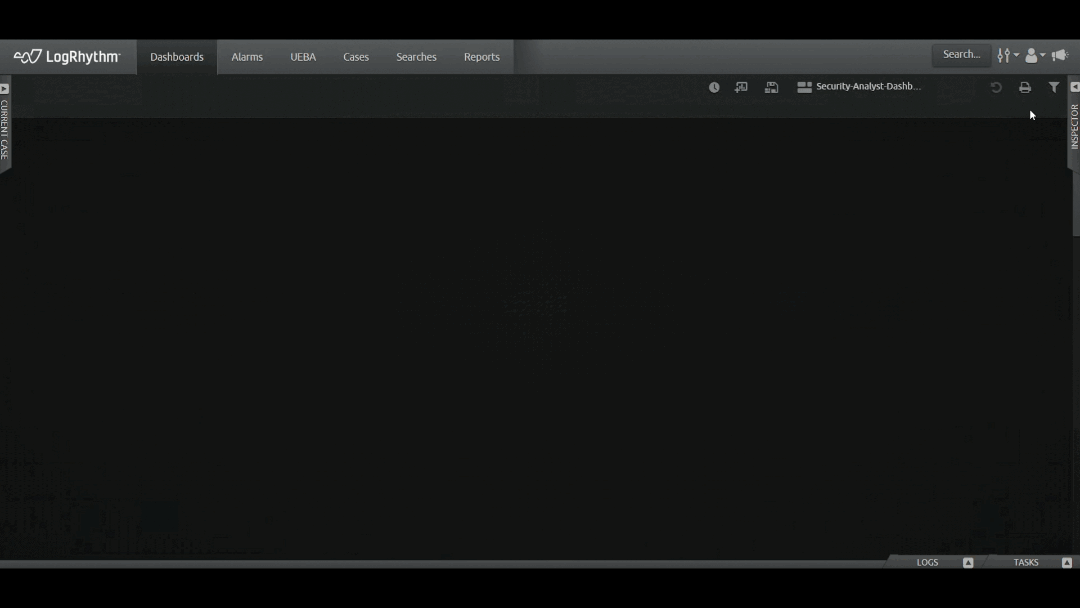Screen dimensions: 1080x608
Task: Open the settings sliders dropdown
Action: (1006, 56)
